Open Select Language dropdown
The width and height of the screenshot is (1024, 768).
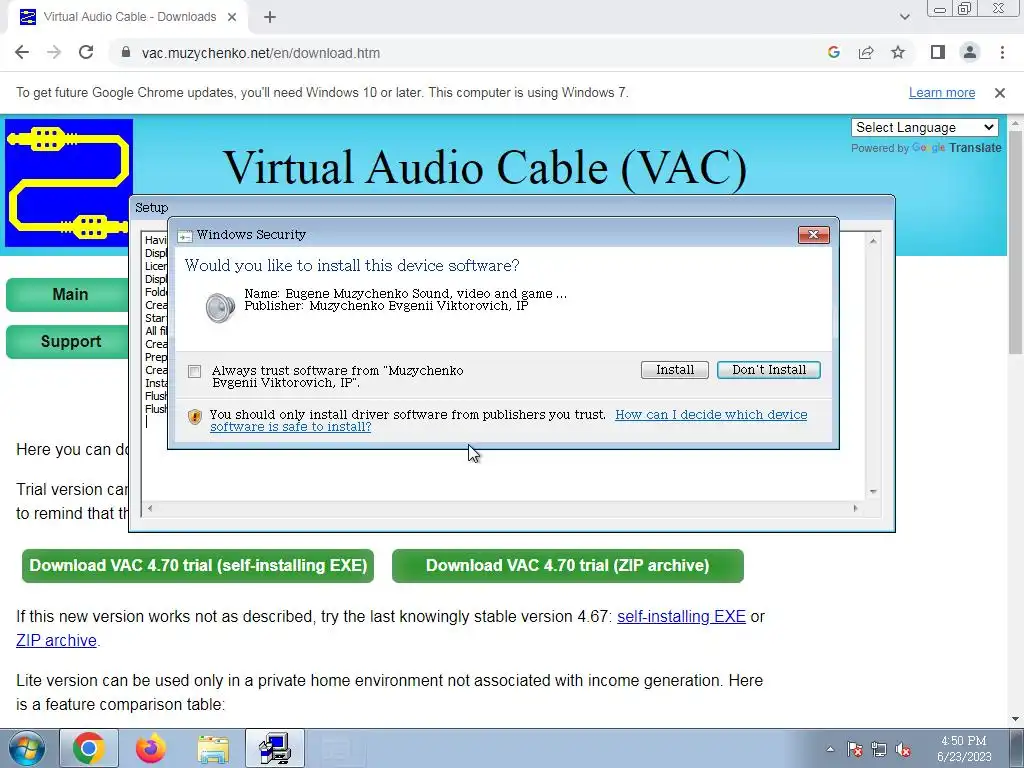925,127
